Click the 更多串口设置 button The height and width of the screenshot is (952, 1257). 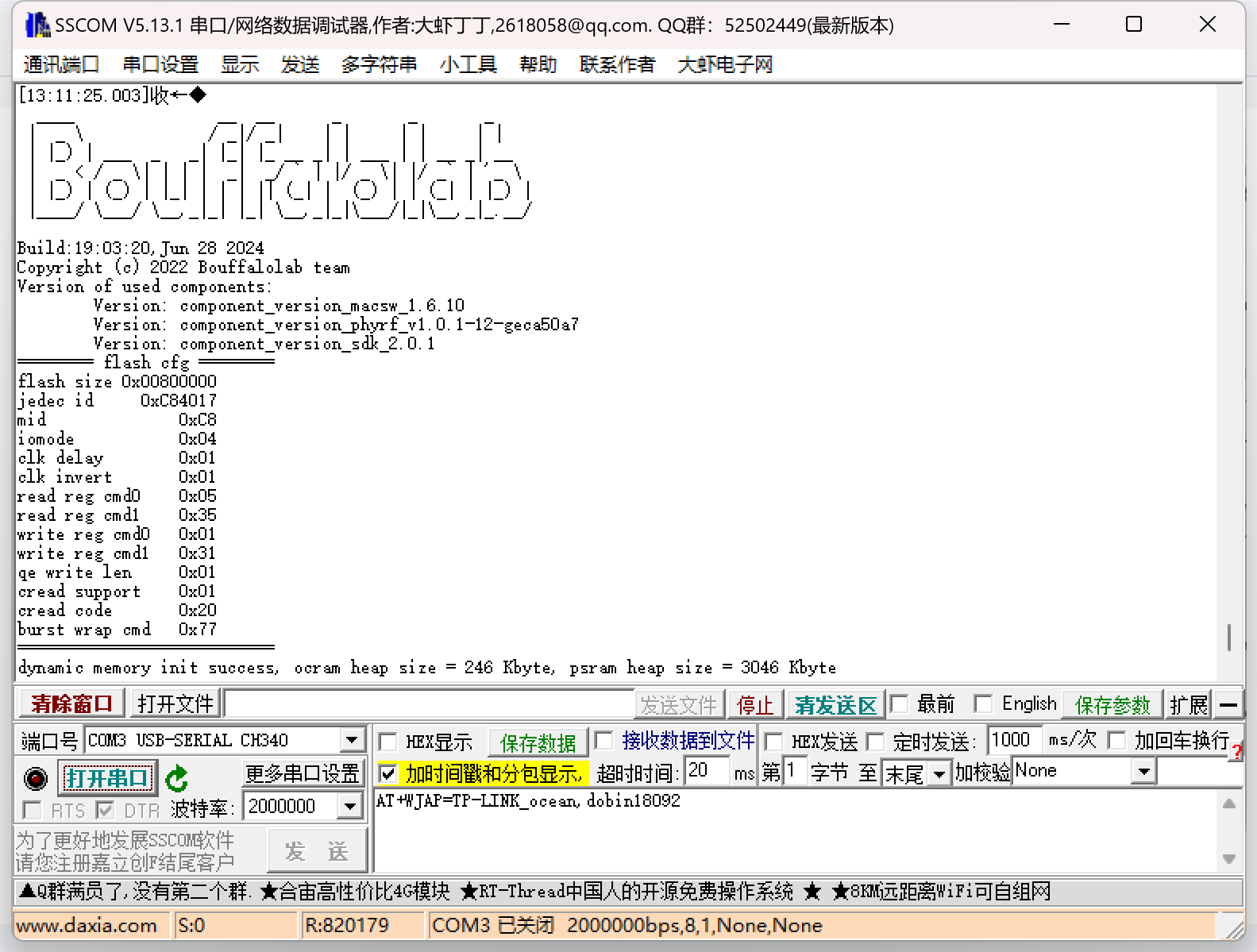(x=303, y=773)
